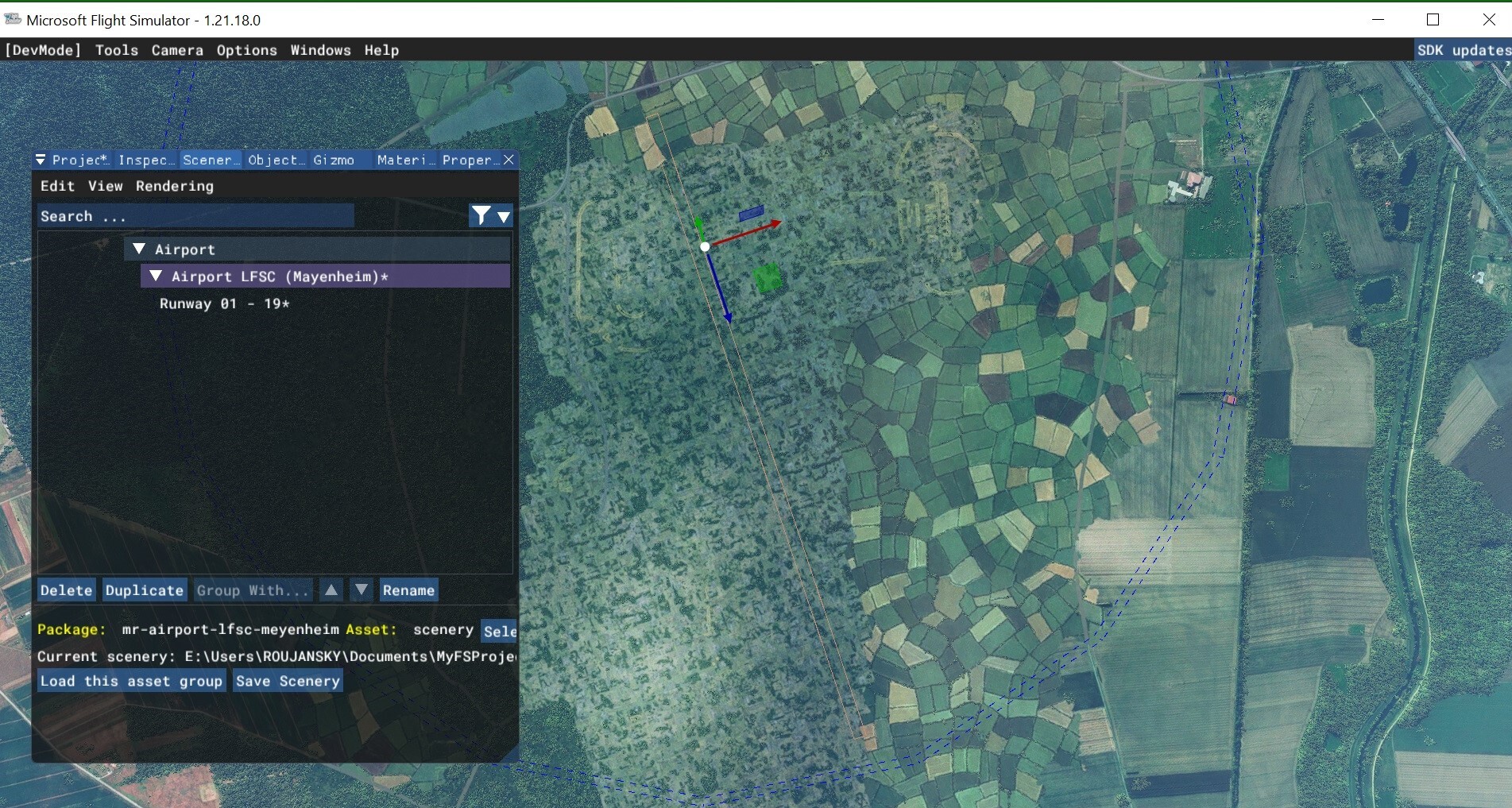Select Runway 01 - 19 in the tree
This screenshot has width=1512, height=808.
[224, 303]
